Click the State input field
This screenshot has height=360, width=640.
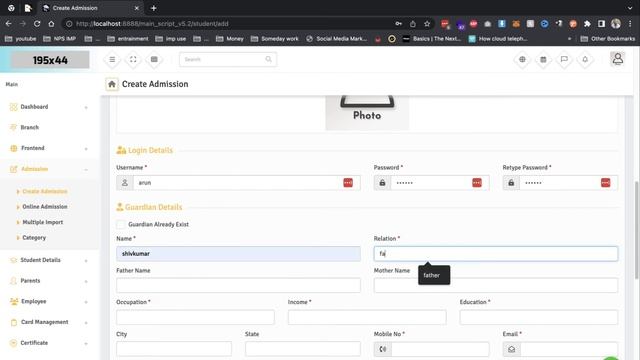pyautogui.click(x=303, y=349)
